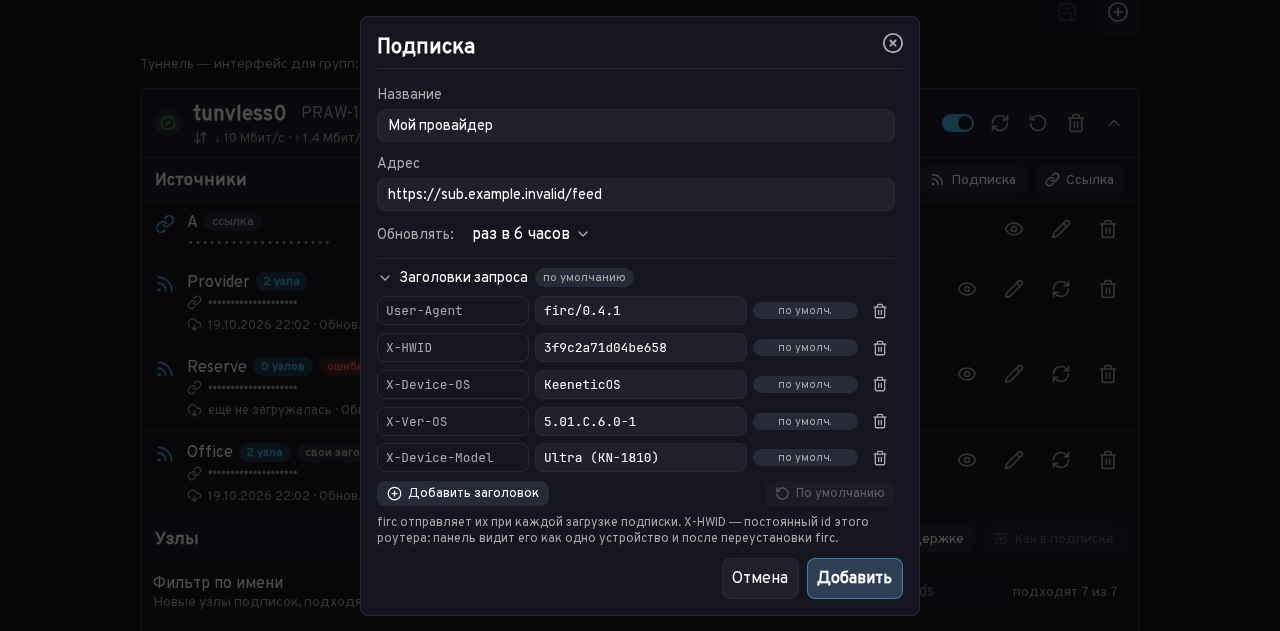The height and width of the screenshot is (631, 1280).
Task: Toggle visibility eye for Reserve source
Action: click(967, 374)
